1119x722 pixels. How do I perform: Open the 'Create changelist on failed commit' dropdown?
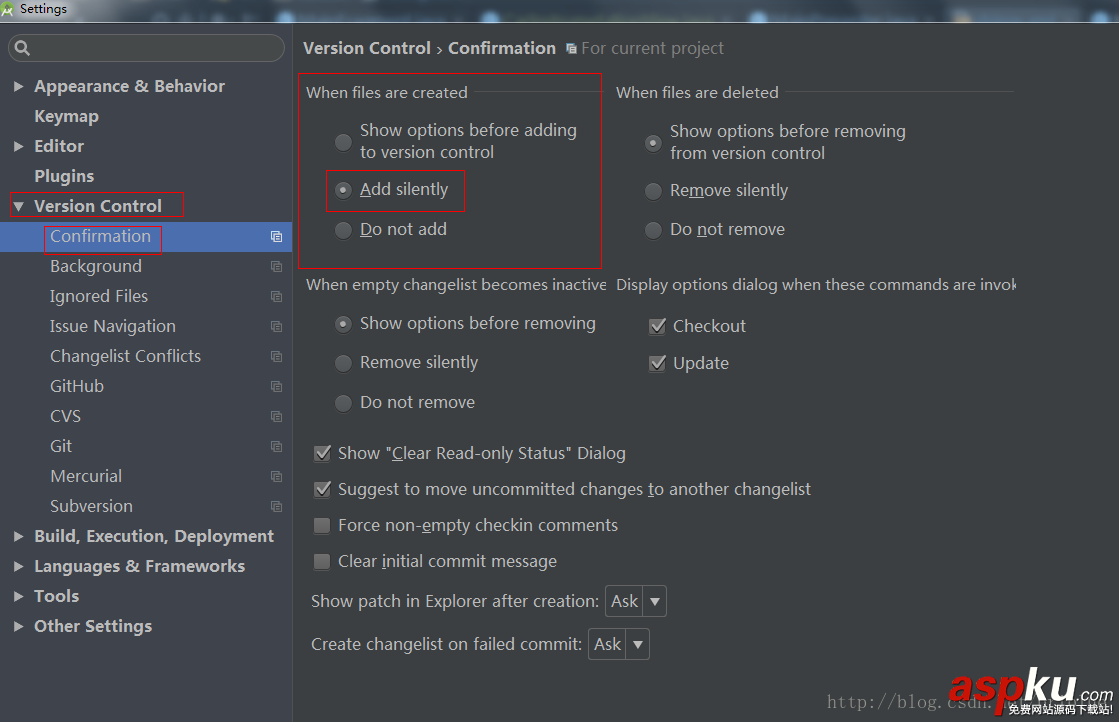click(x=638, y=644)
